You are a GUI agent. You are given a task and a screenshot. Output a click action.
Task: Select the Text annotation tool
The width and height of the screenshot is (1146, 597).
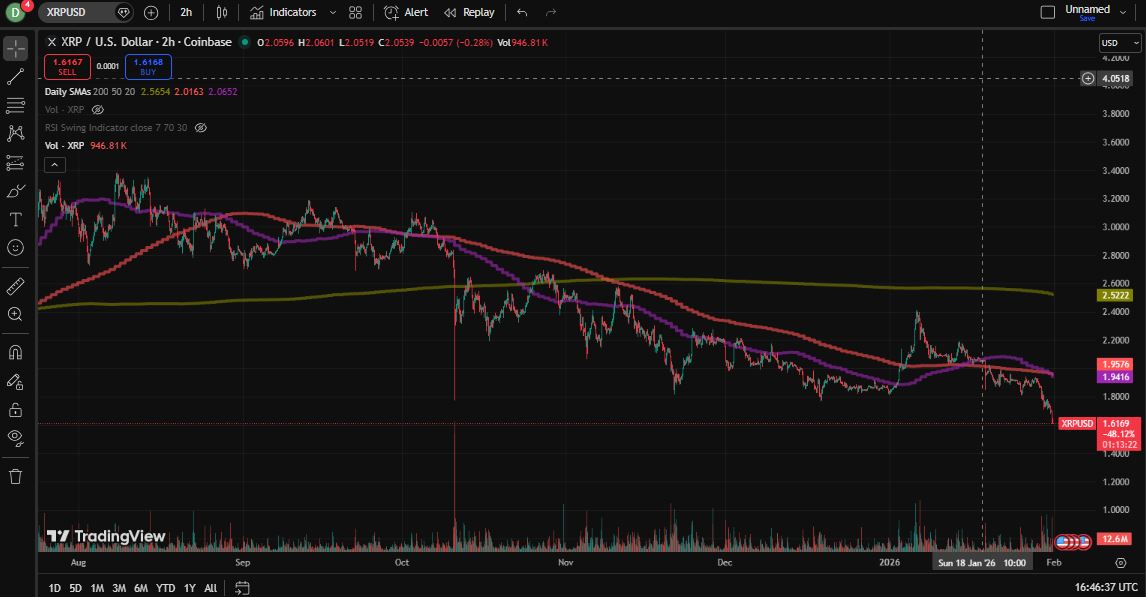coord(15,219)
